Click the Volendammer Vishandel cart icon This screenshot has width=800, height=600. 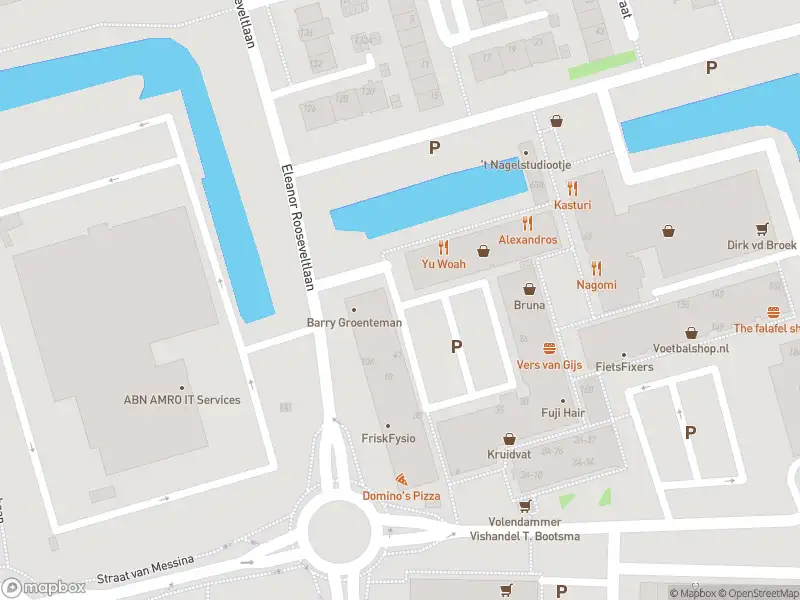[x=525, y=506]
